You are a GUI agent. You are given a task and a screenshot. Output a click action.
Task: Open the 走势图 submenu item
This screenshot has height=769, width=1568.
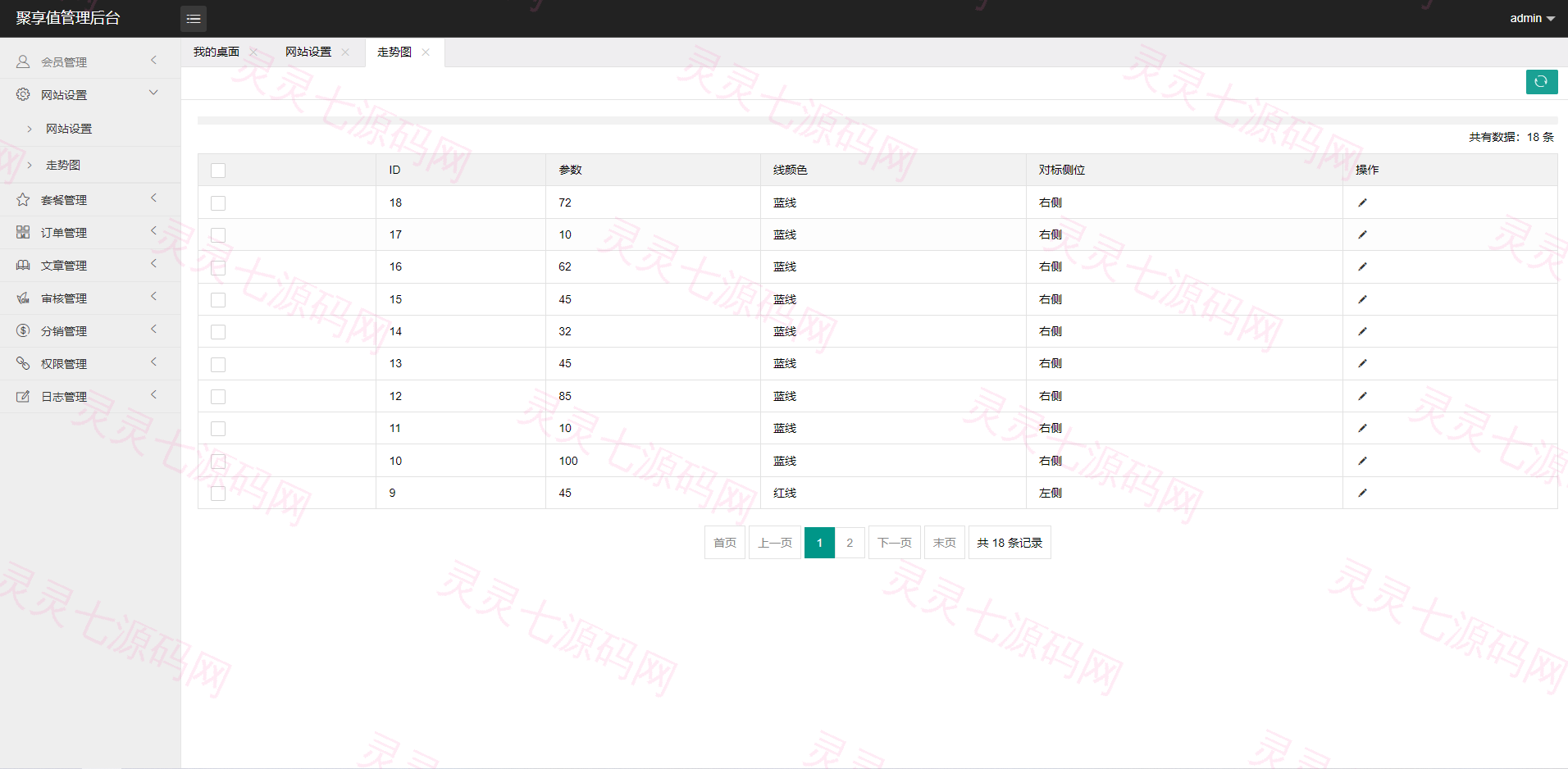63,165
